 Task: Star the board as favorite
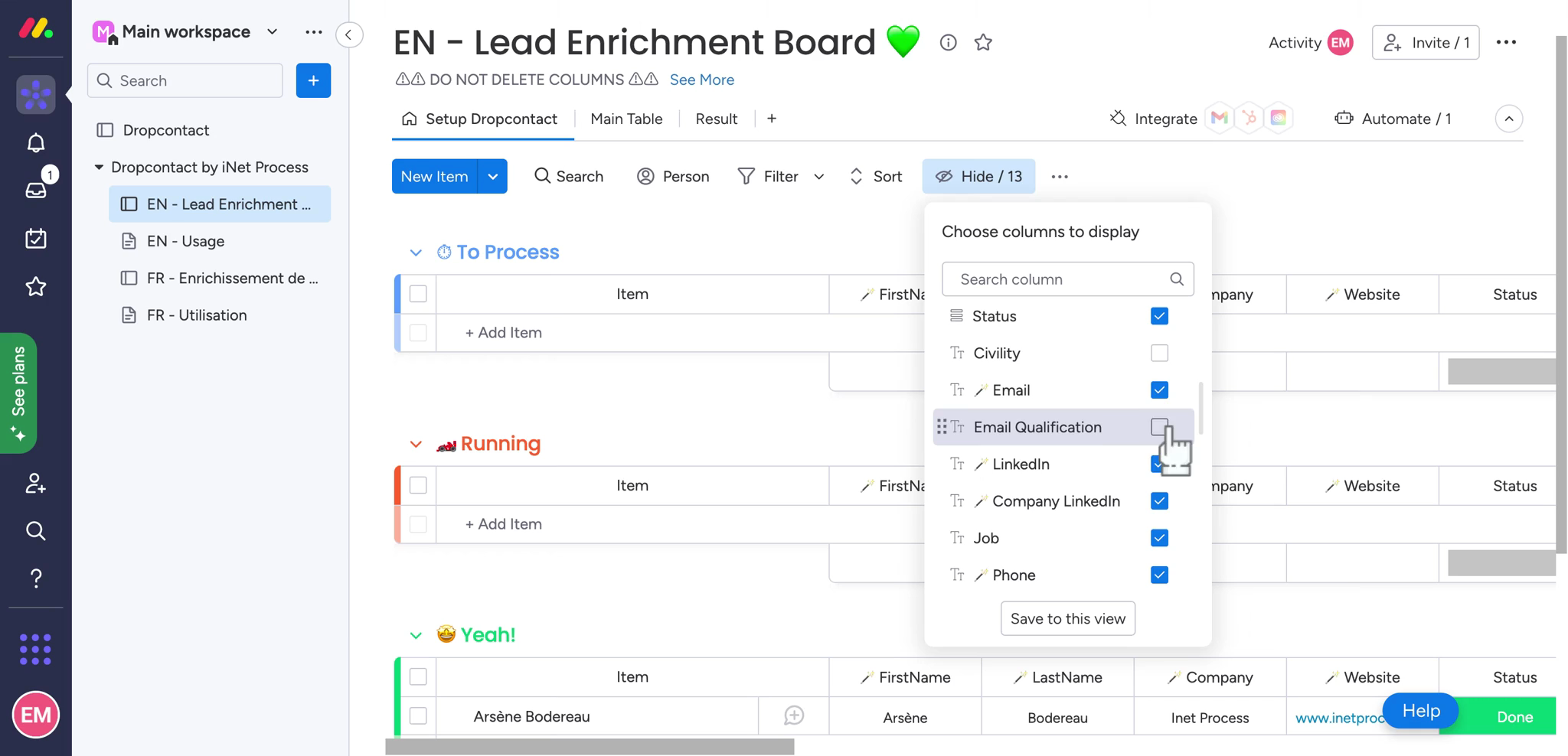(x=983, y=43)
